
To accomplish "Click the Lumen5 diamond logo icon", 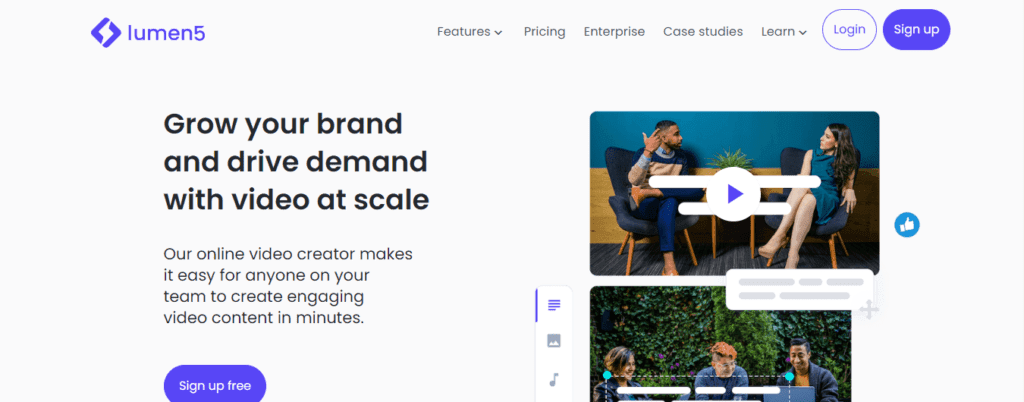I will 106,31.
